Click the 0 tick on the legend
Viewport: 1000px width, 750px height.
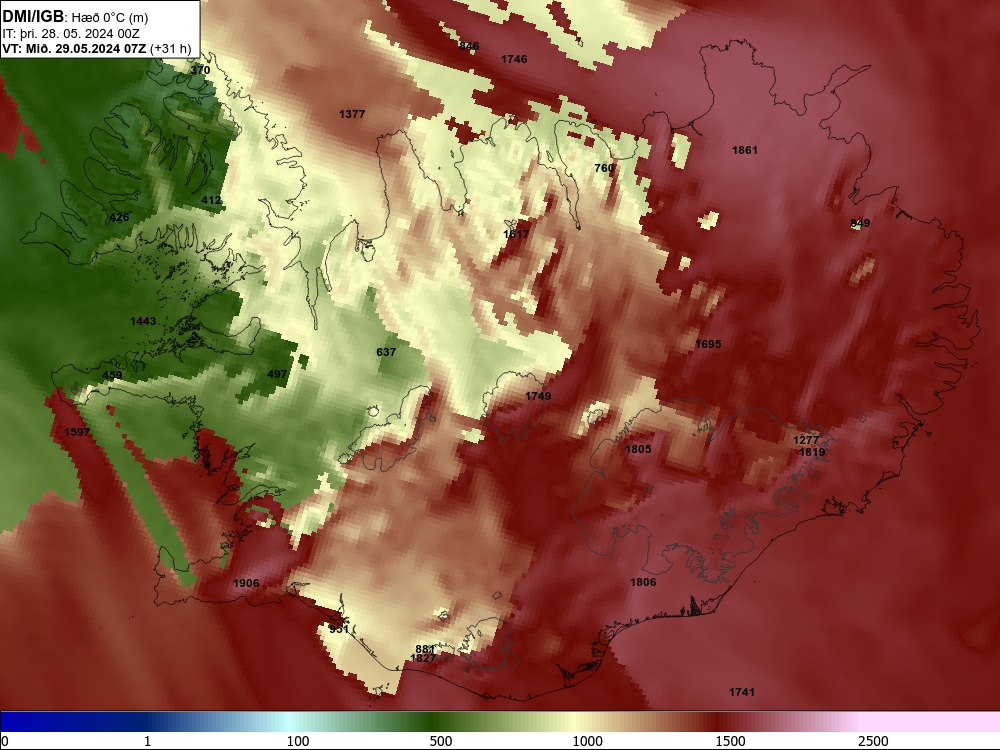tap(5, 741)
